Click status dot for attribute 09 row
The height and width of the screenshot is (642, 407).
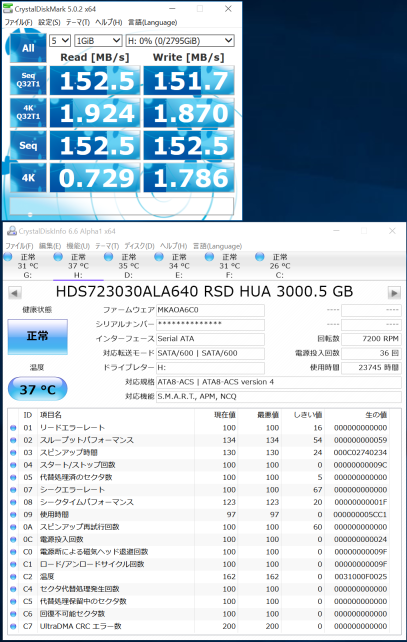[x=13, y=515]
